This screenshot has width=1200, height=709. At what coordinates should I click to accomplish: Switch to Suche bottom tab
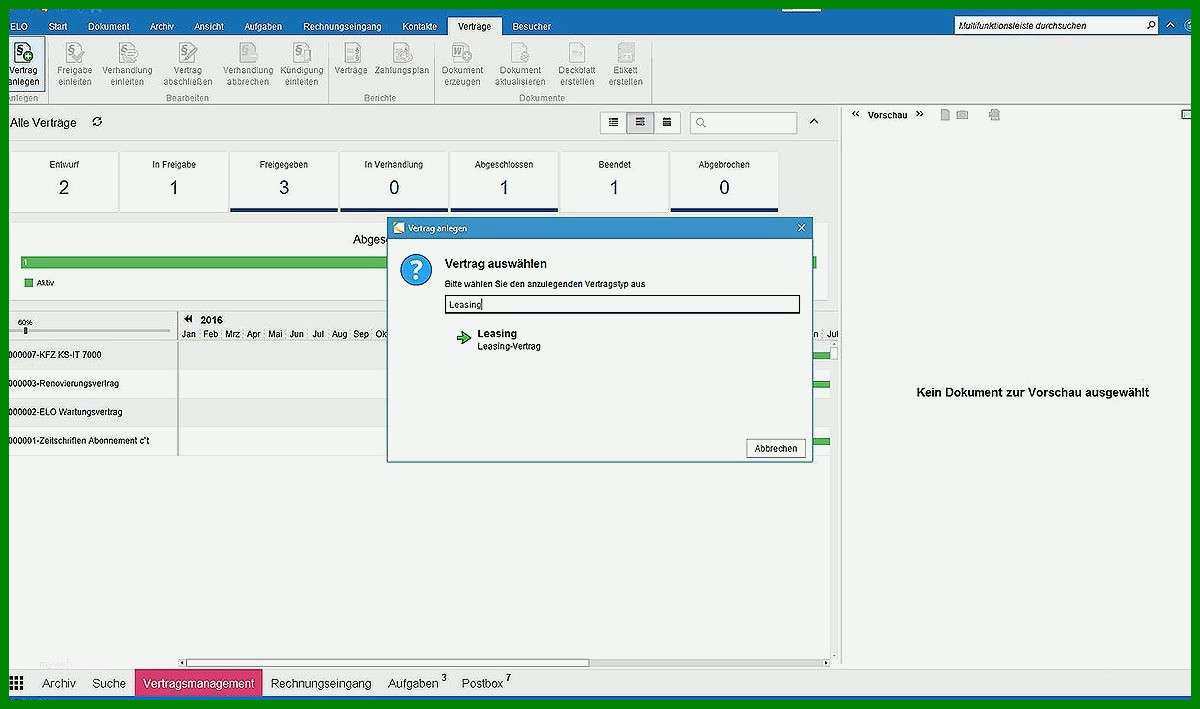109,683
